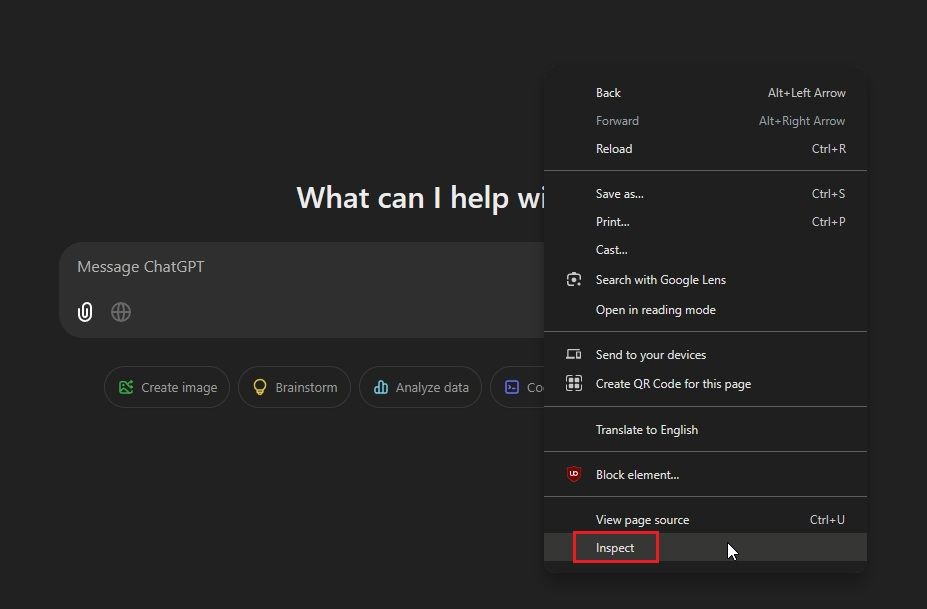This screenshot has height=609, width=927.
Task: Click the Code terminal icon
Action: [x=512, y=387]
